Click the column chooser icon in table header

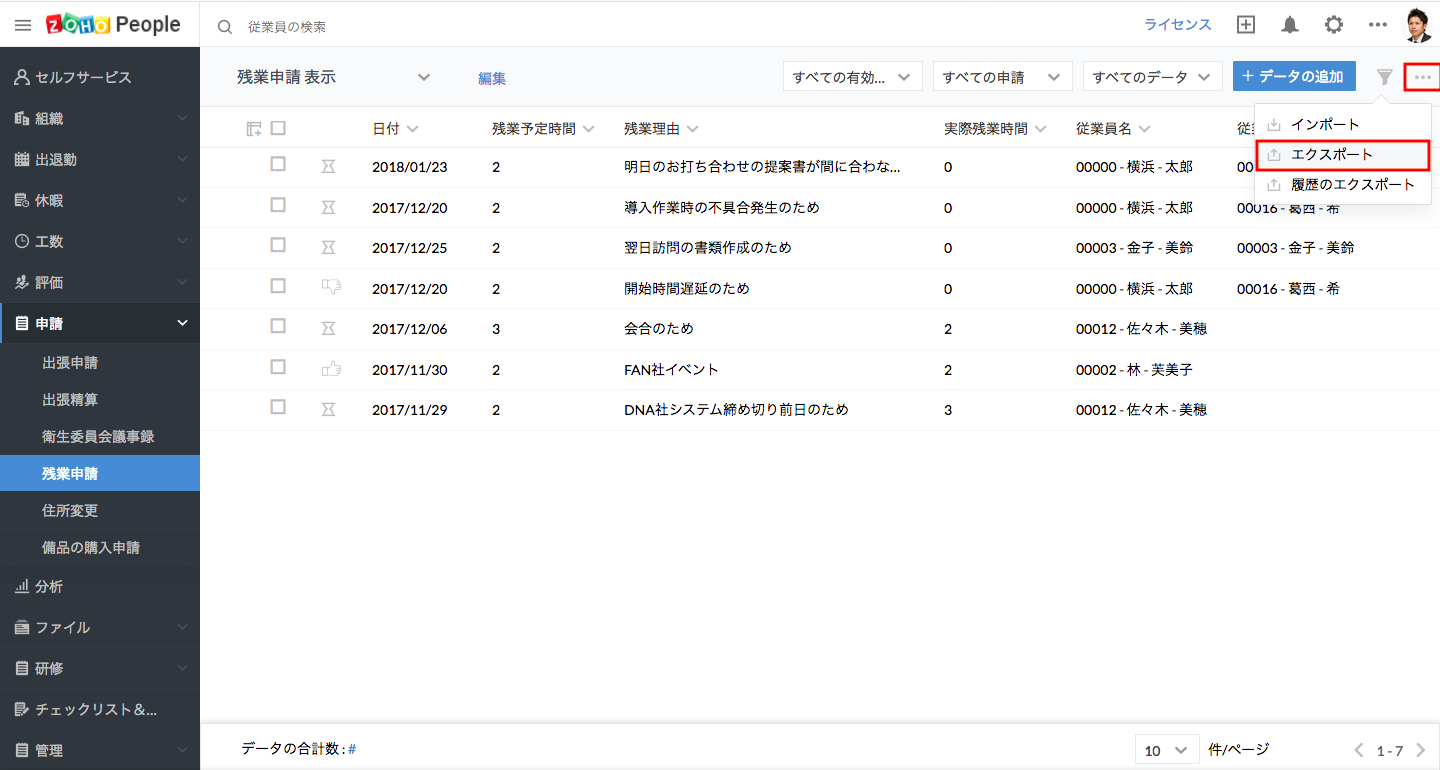254,129
